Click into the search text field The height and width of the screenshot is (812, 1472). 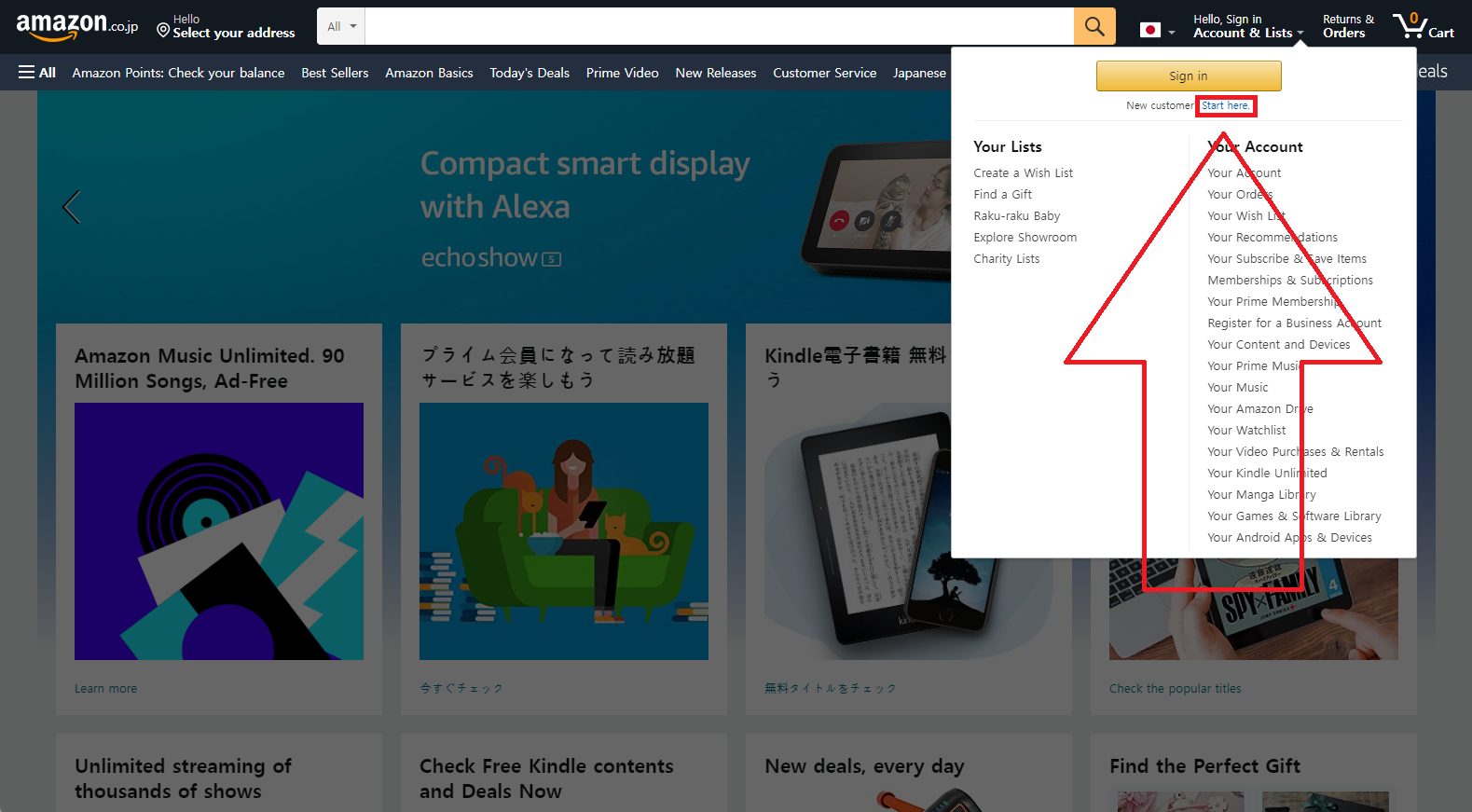[x=719, y=26]
